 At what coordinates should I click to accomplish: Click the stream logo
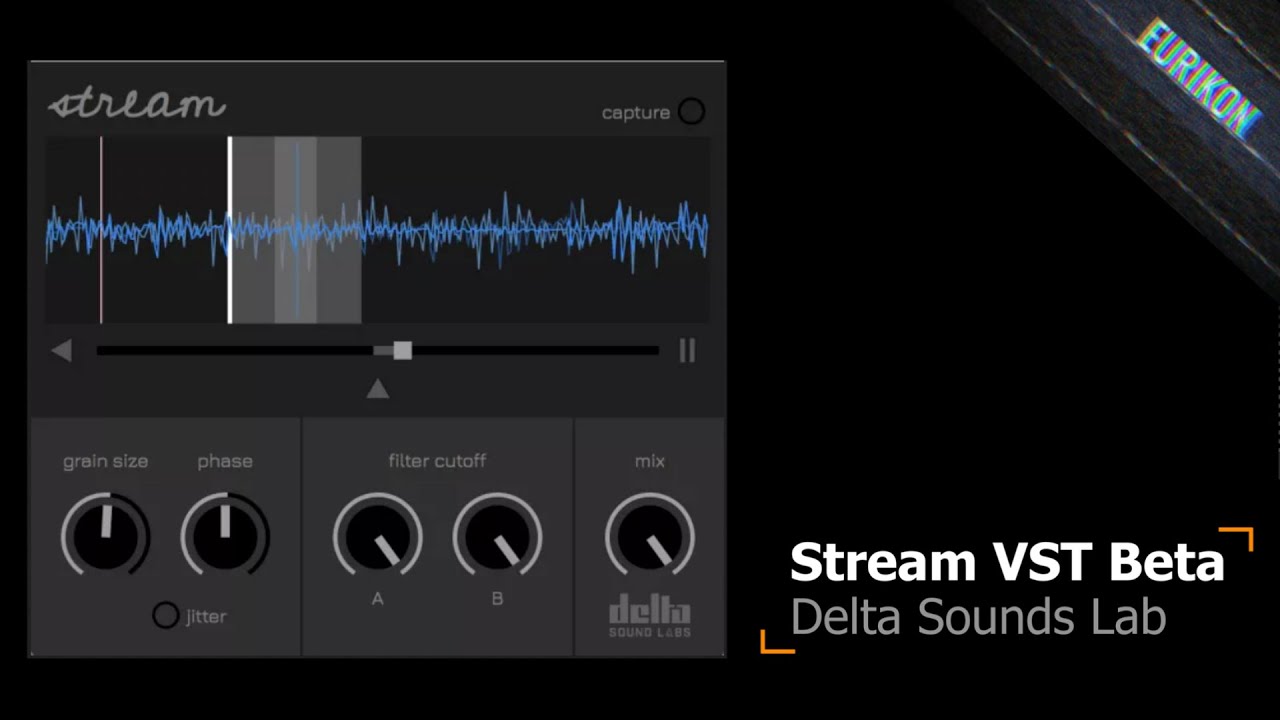pos(137,104)
